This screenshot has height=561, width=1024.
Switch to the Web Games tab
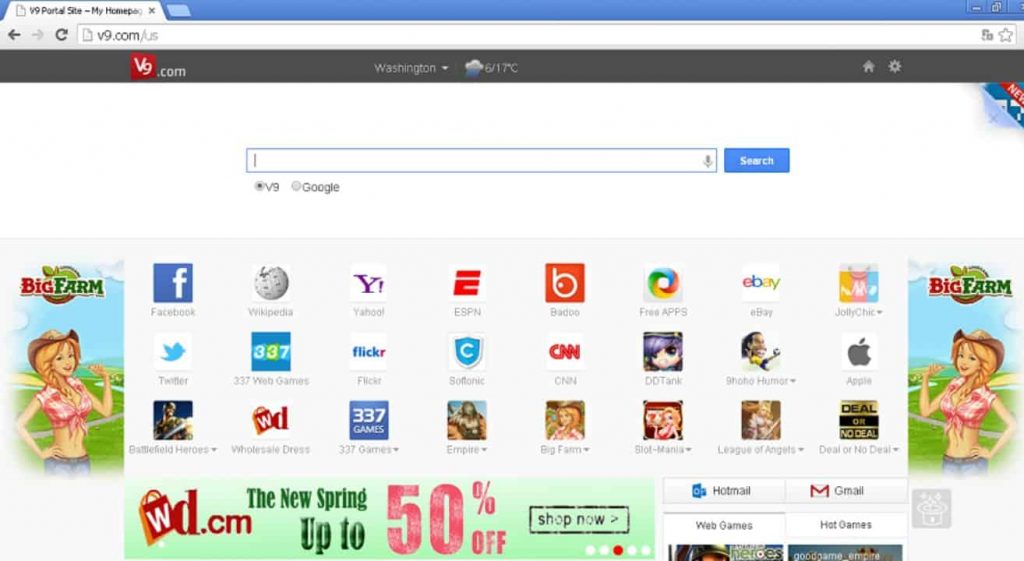(x=724, y=525)
